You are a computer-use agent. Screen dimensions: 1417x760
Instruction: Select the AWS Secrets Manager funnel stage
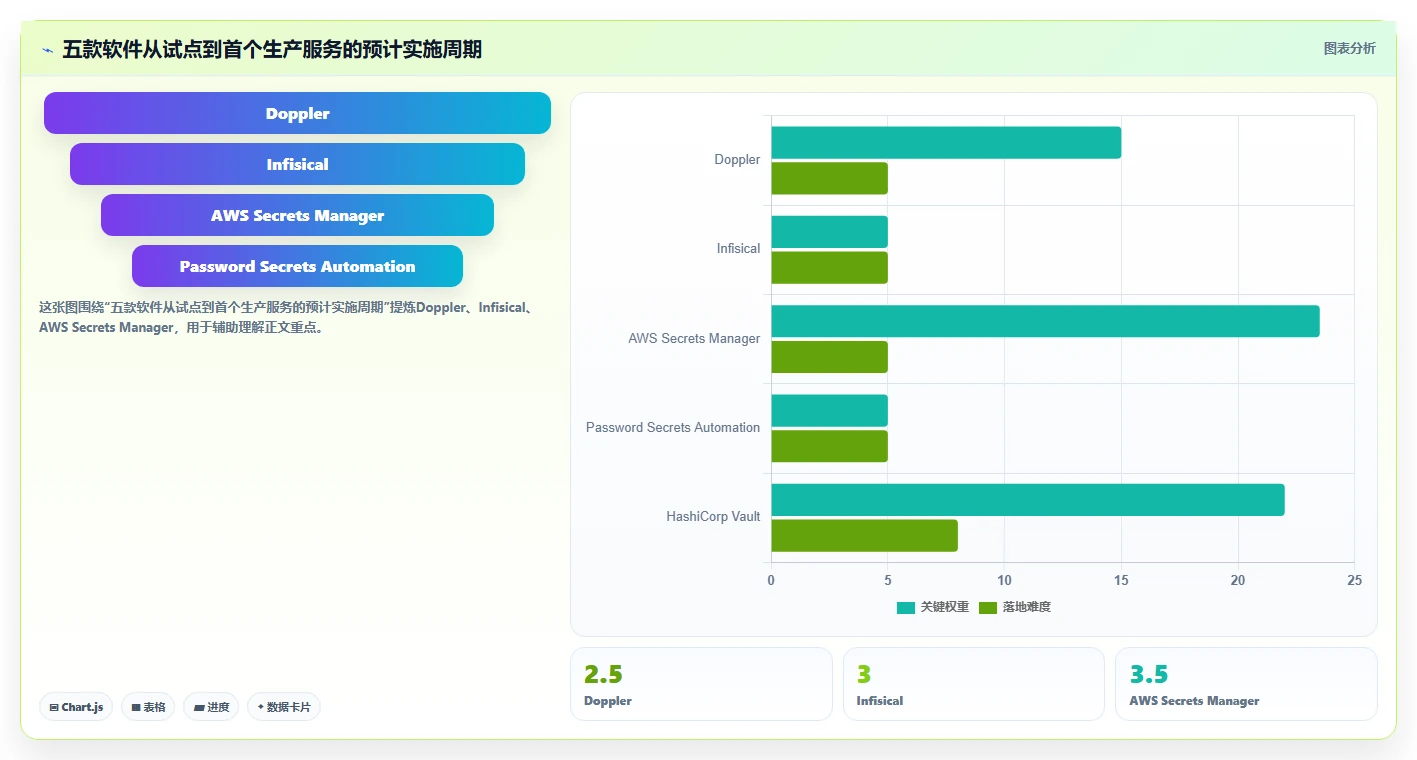[x=297, y=215]
